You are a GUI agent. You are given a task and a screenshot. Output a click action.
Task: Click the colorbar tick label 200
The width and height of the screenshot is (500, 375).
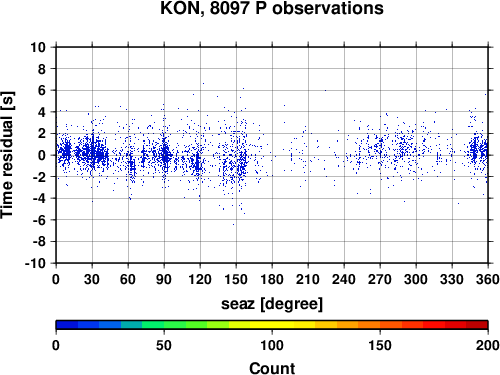click(488, 345)
